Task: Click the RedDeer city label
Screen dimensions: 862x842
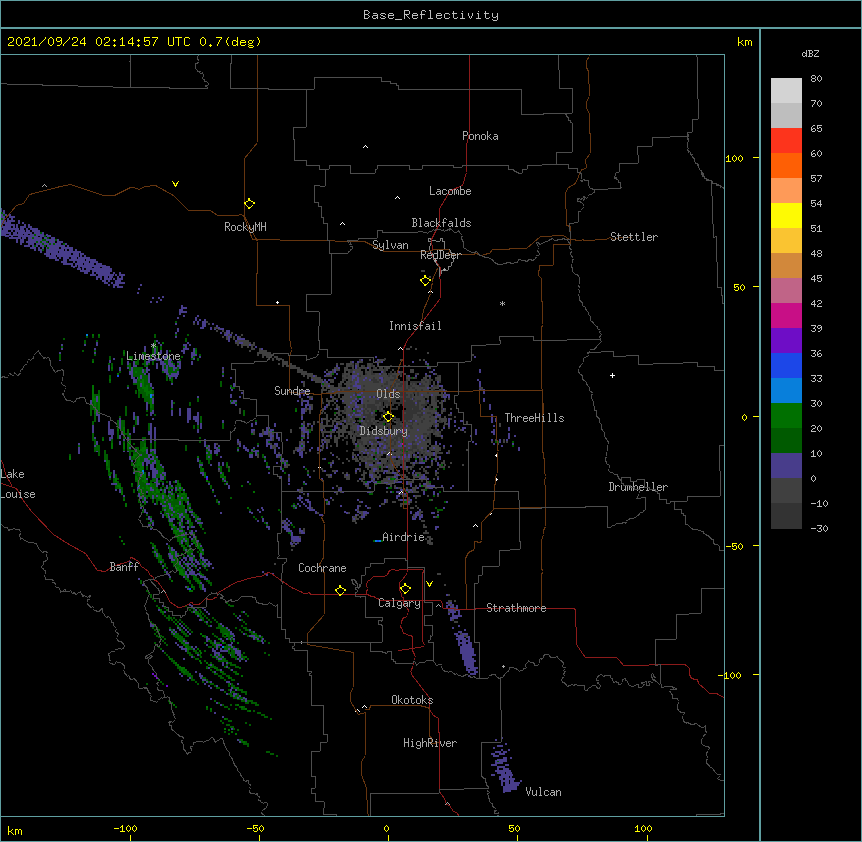Action: click(x=440, y=255)
